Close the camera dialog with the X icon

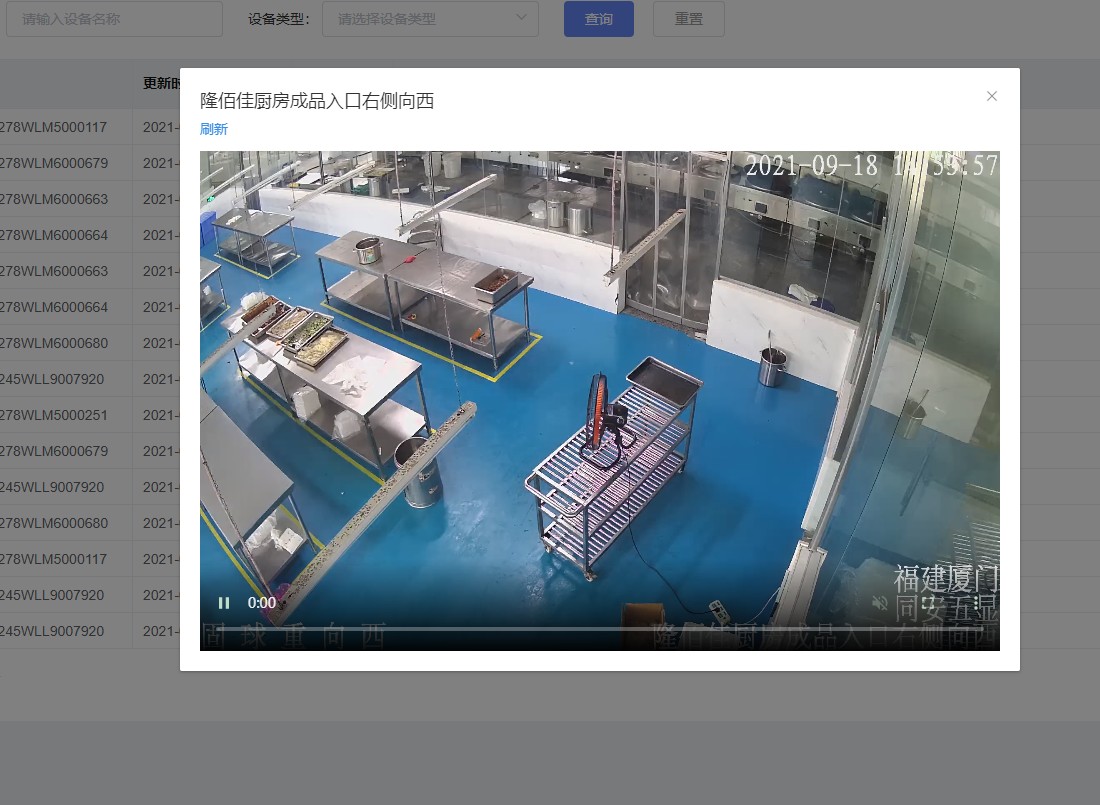coord(992,96)
